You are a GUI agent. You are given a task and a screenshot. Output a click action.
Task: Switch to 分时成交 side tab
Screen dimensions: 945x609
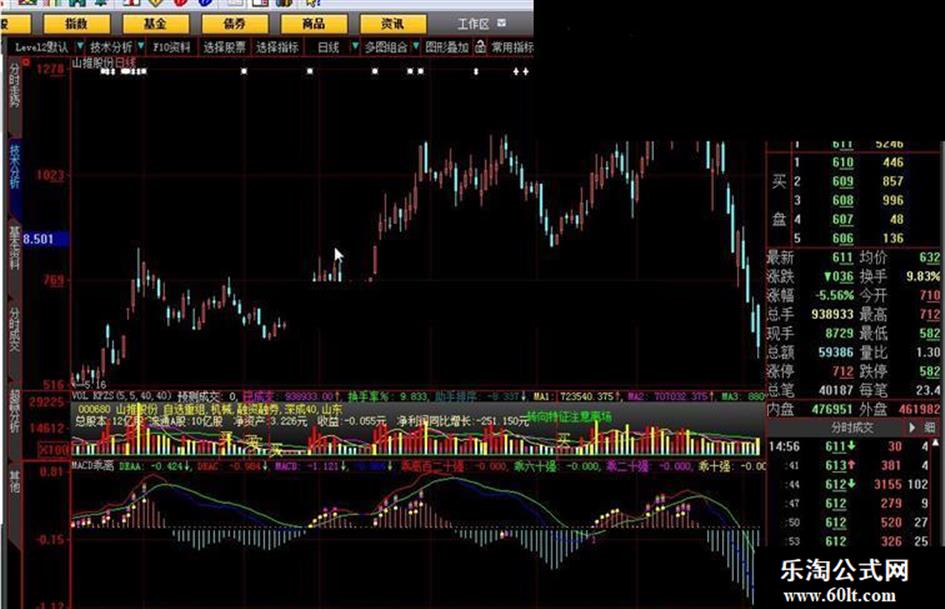[14, 329]
